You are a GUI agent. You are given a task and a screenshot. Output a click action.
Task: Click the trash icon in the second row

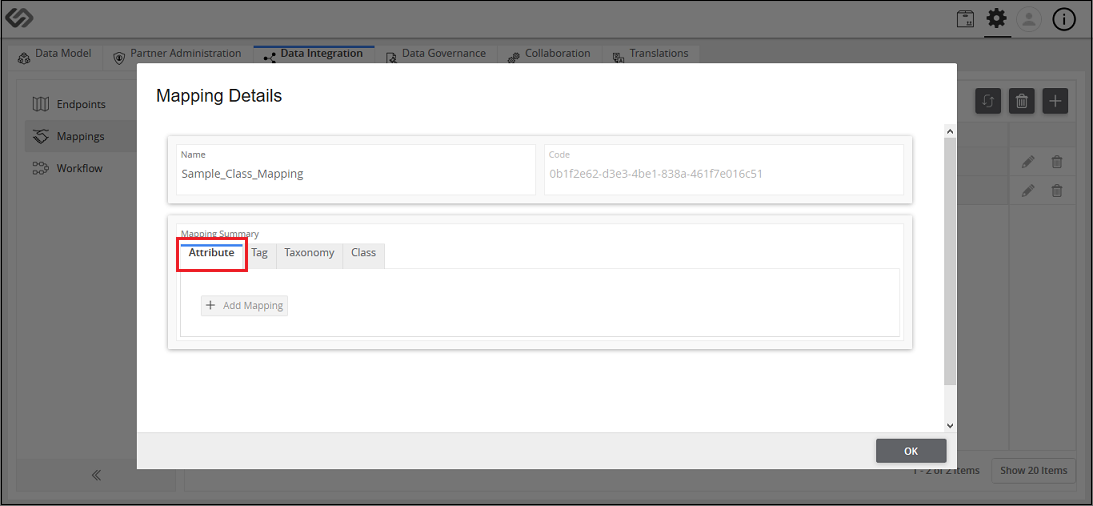tap(1057, 190)
